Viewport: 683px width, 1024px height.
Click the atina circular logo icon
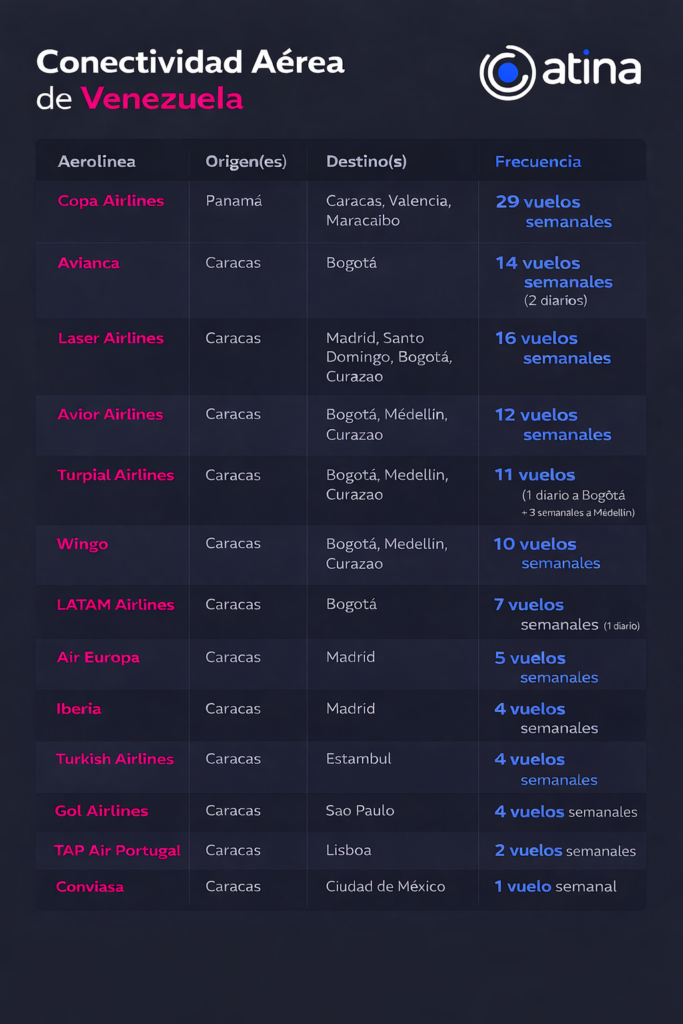507,73
